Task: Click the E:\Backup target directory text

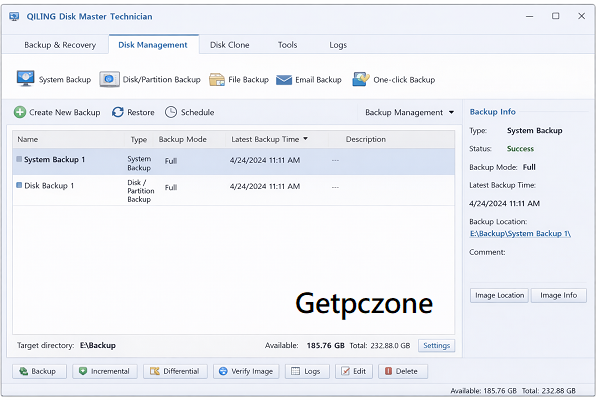Action: coord(98,345)
